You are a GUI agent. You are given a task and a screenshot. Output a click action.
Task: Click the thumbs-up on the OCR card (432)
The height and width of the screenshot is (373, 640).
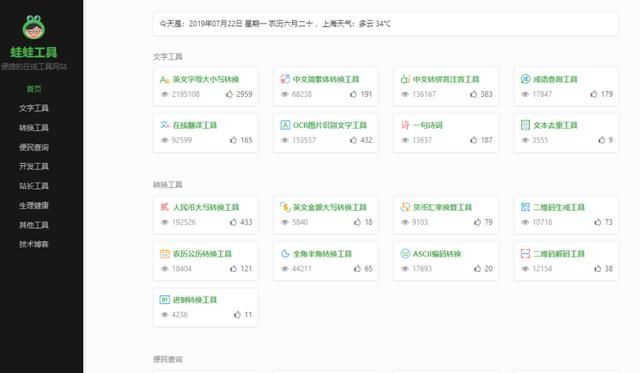(353, 140)
